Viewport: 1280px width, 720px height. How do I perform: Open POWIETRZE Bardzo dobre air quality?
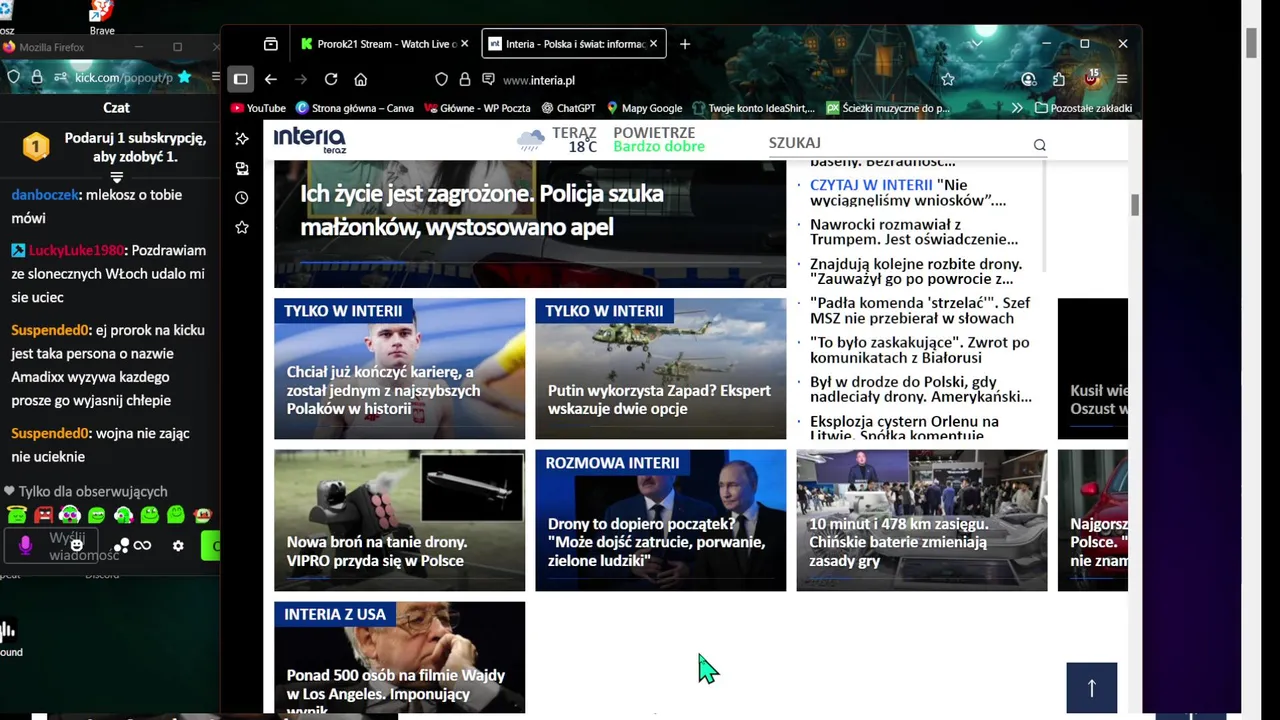(659, 140)
